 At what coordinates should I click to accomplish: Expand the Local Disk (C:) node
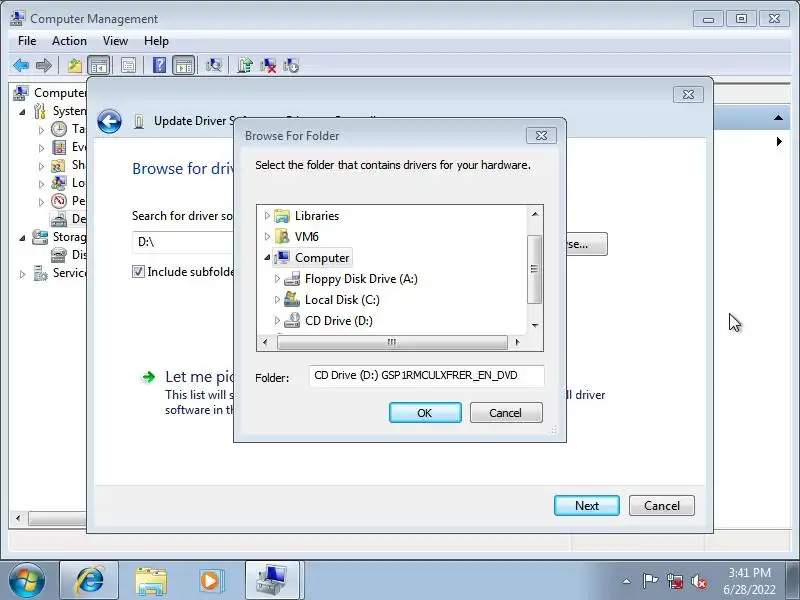click(277, 299)
